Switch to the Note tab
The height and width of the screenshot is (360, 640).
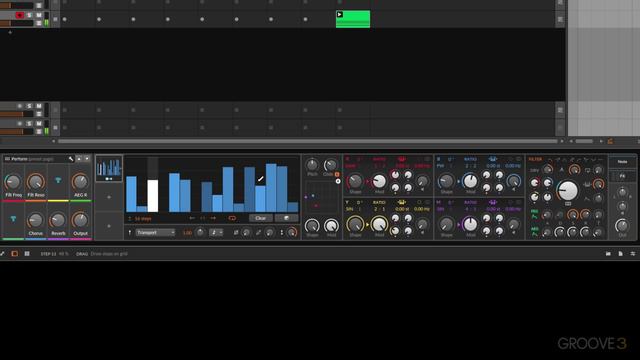(622, 162)
